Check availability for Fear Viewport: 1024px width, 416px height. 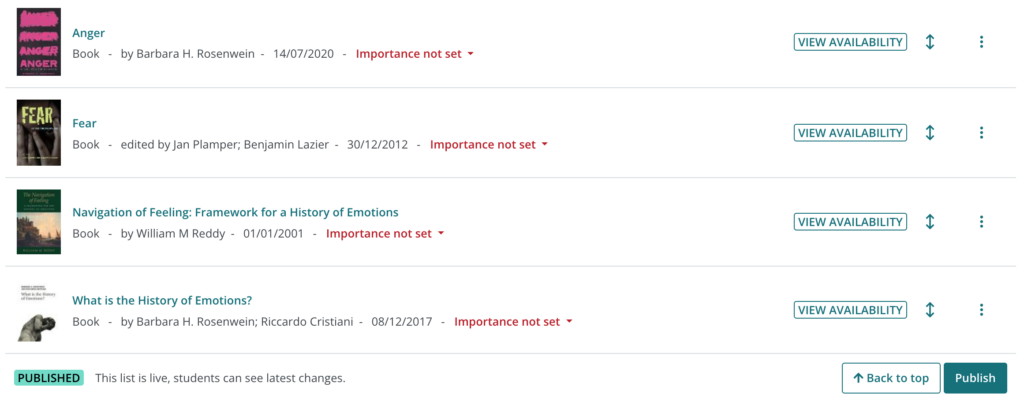(x=850, y=132)
